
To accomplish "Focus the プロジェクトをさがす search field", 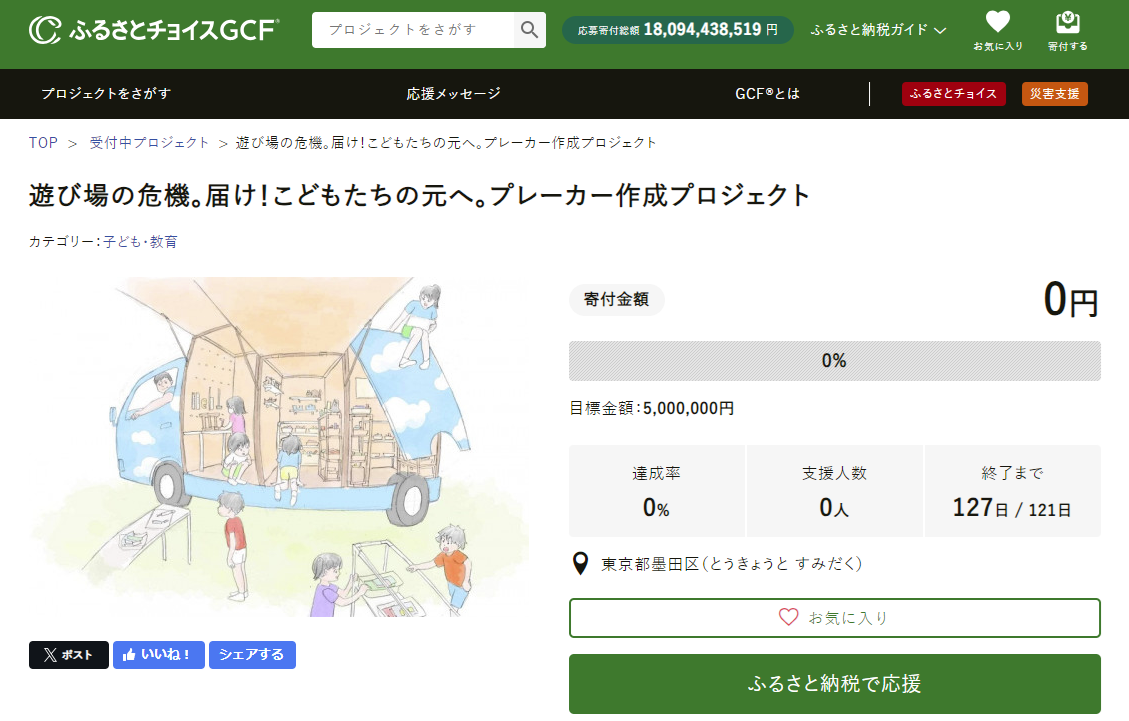I will click(x=413, y=30).
